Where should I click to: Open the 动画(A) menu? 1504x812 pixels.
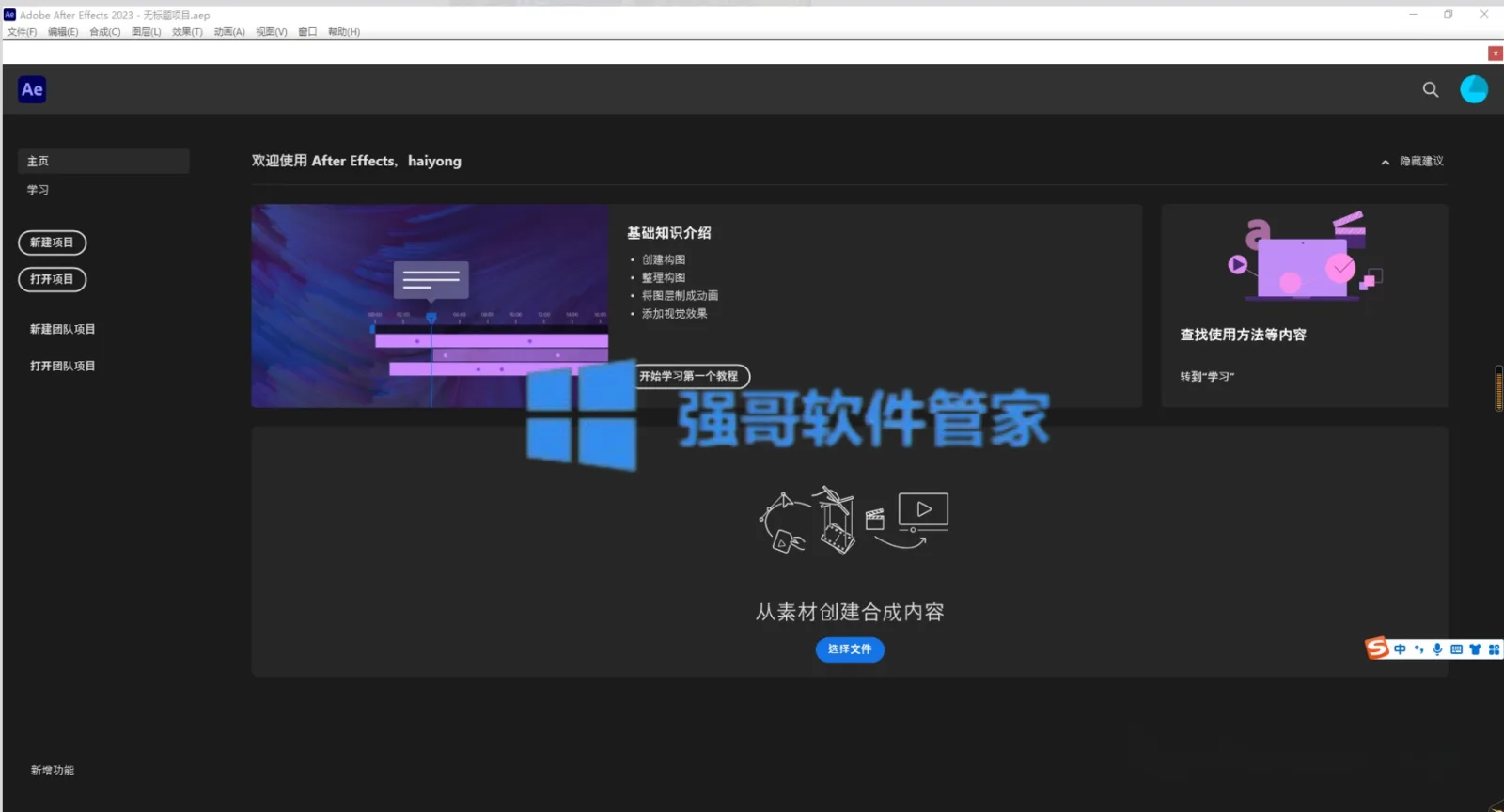[228, 32]
